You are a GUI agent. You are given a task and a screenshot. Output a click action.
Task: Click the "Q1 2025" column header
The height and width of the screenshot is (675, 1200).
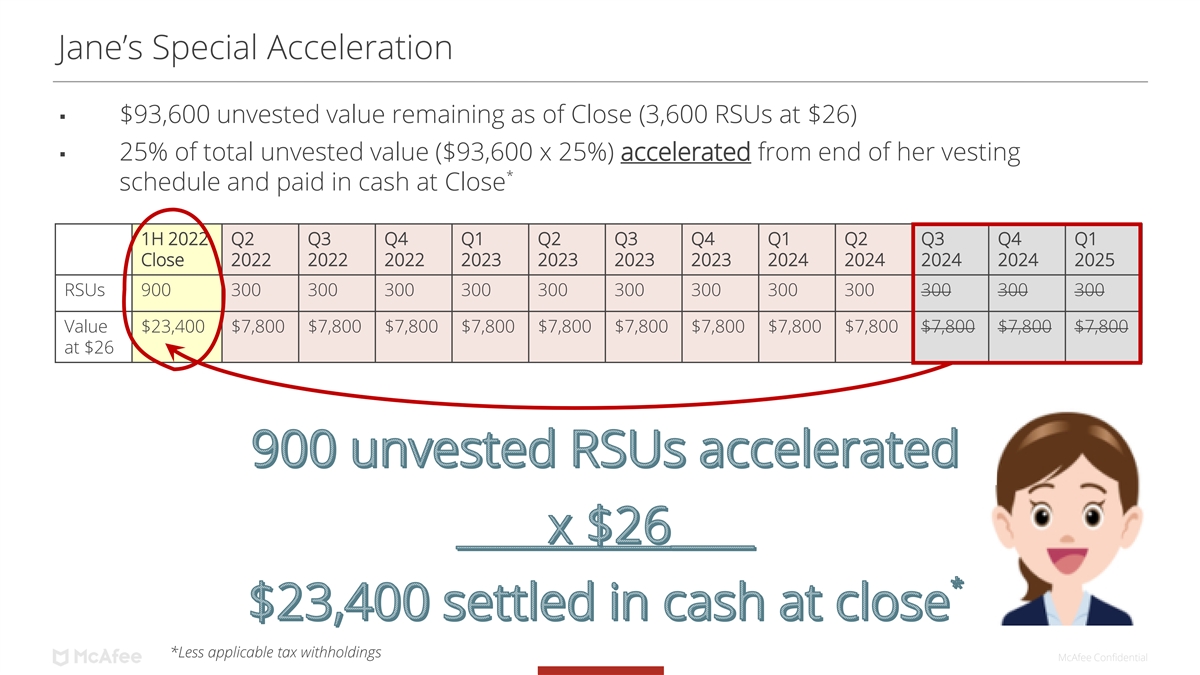tap(1102, 249)
